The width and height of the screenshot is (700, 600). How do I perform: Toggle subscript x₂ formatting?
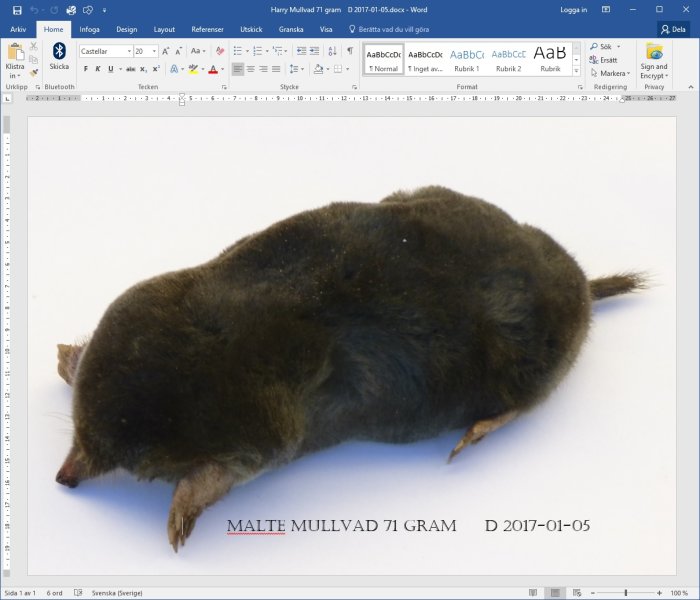click(143, 69)
